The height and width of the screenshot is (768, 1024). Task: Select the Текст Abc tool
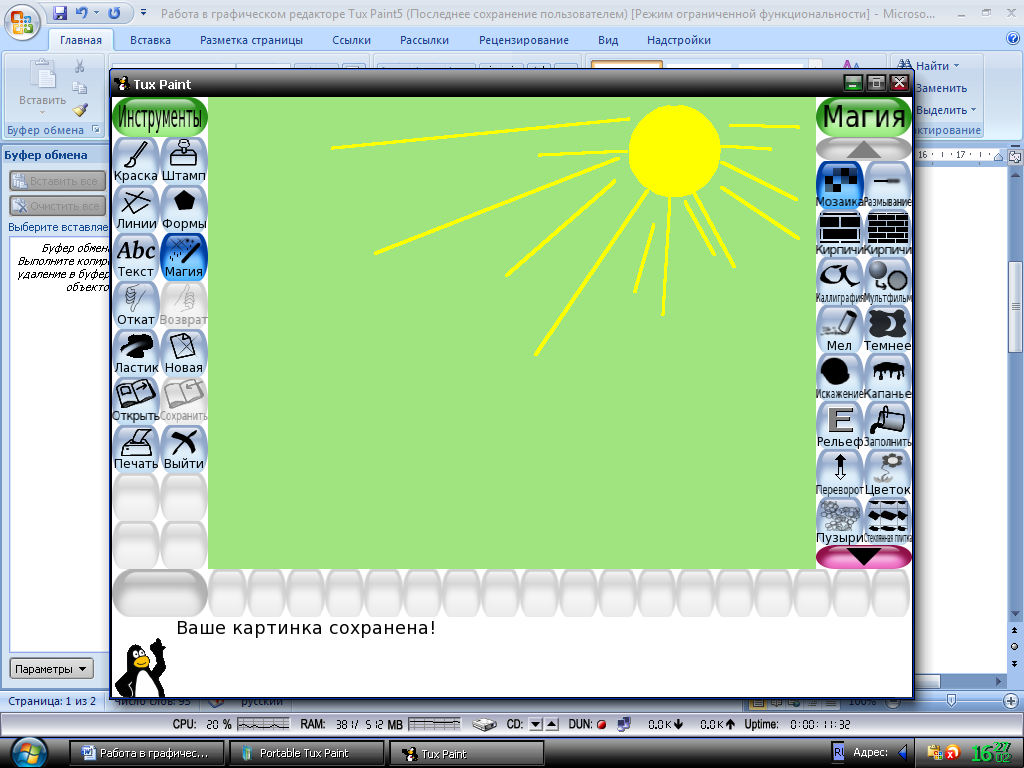(x=136, y=257)
